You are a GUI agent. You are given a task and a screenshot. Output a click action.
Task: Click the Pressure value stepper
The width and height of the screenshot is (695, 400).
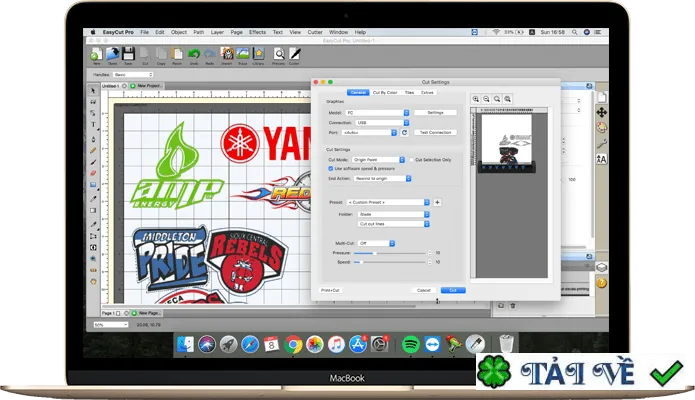tap(429, 253)
